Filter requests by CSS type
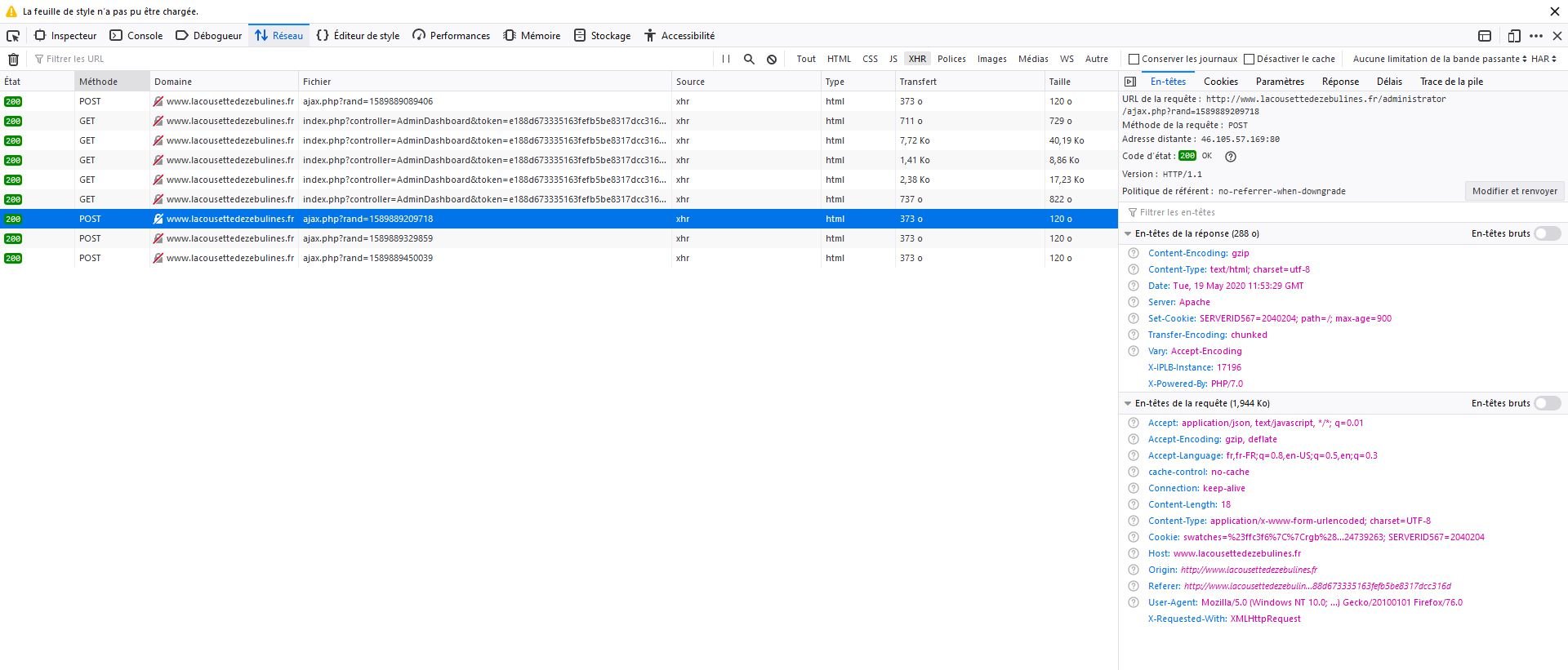Viewport: 1568px width, 670px height. point(870,59)
